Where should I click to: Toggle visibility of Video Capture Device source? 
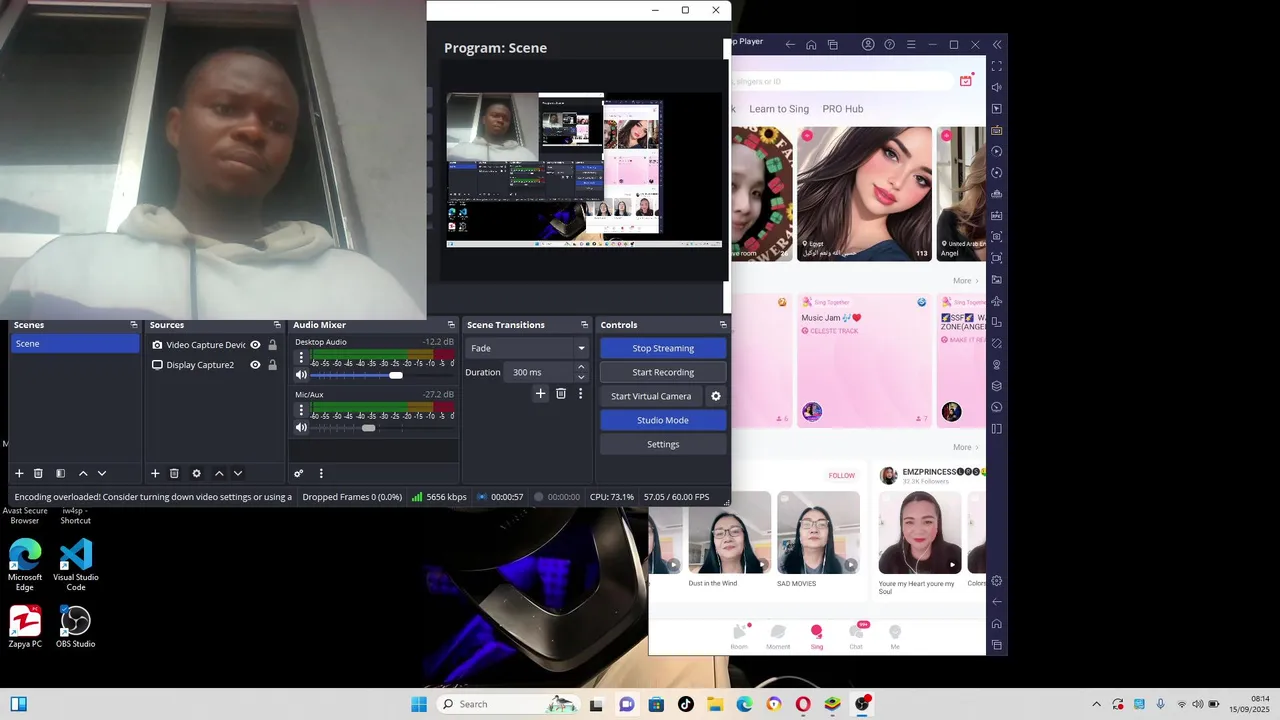click(x=255, y=345)
